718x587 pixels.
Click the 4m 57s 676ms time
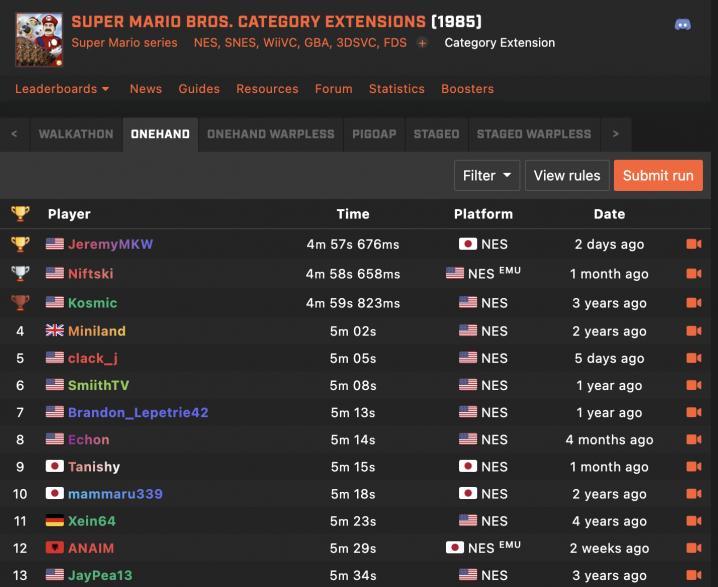click(353, 244)
